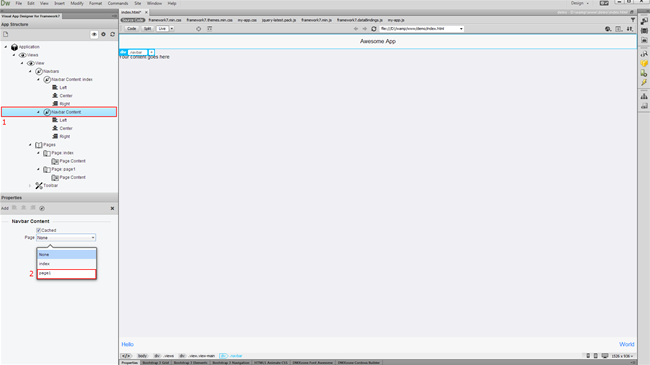Select page1 from the page list
Screen dimensions: 650x365
point(66,273)
